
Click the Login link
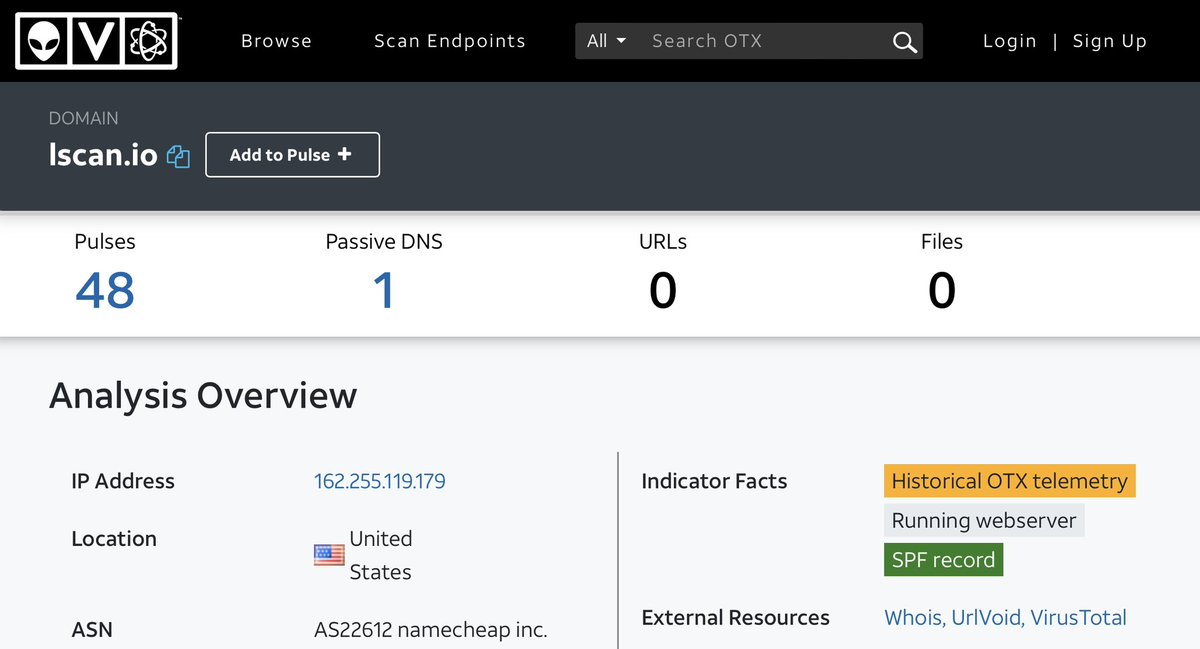[x=1009, y=41]
